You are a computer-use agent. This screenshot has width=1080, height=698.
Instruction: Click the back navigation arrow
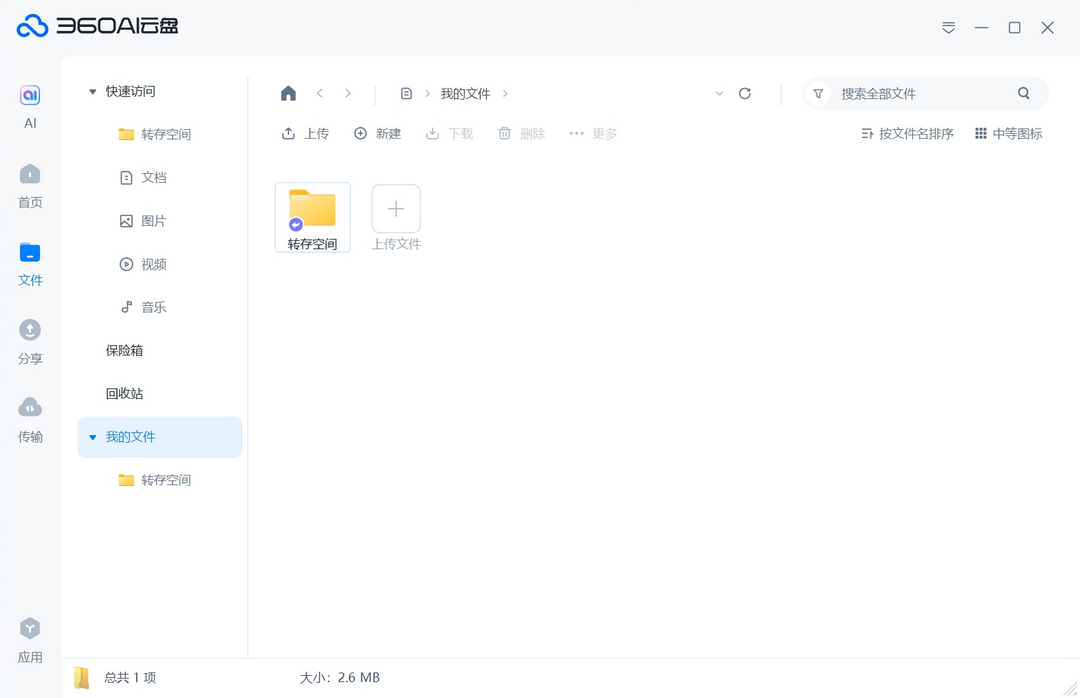(319, 93)
